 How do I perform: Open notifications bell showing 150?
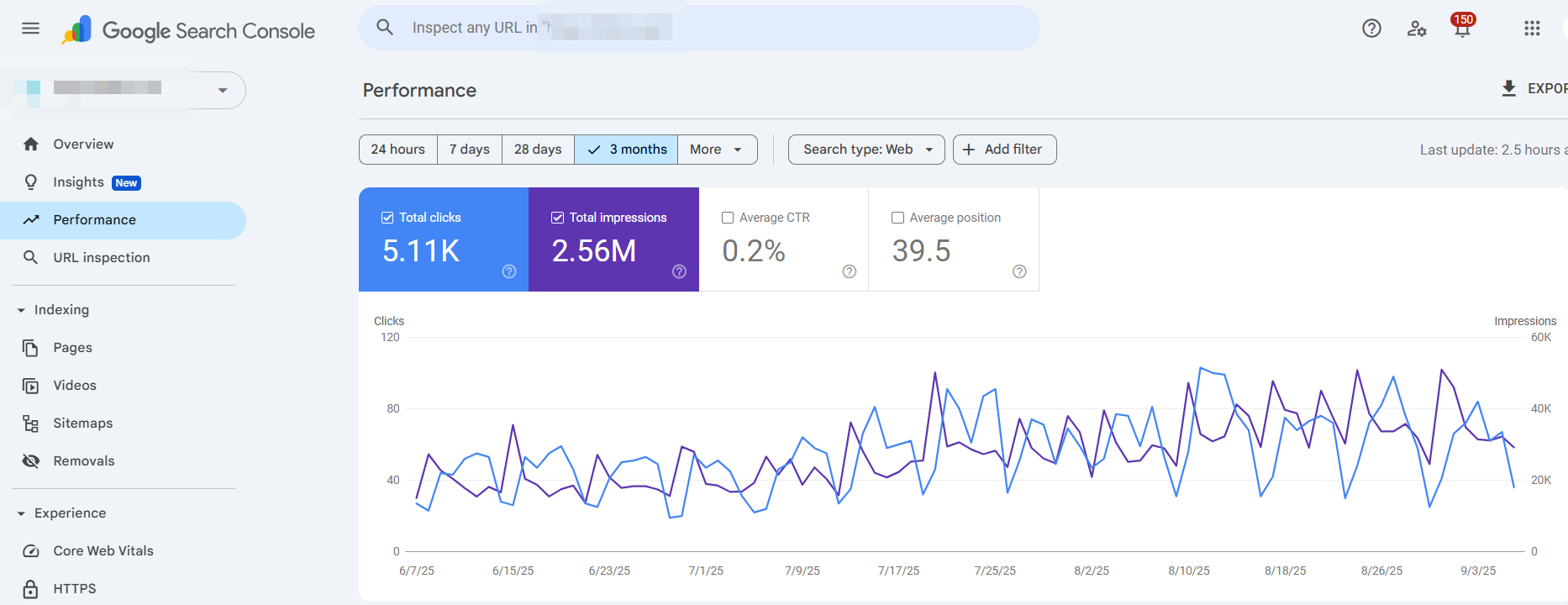click(x=1463, y=27)
